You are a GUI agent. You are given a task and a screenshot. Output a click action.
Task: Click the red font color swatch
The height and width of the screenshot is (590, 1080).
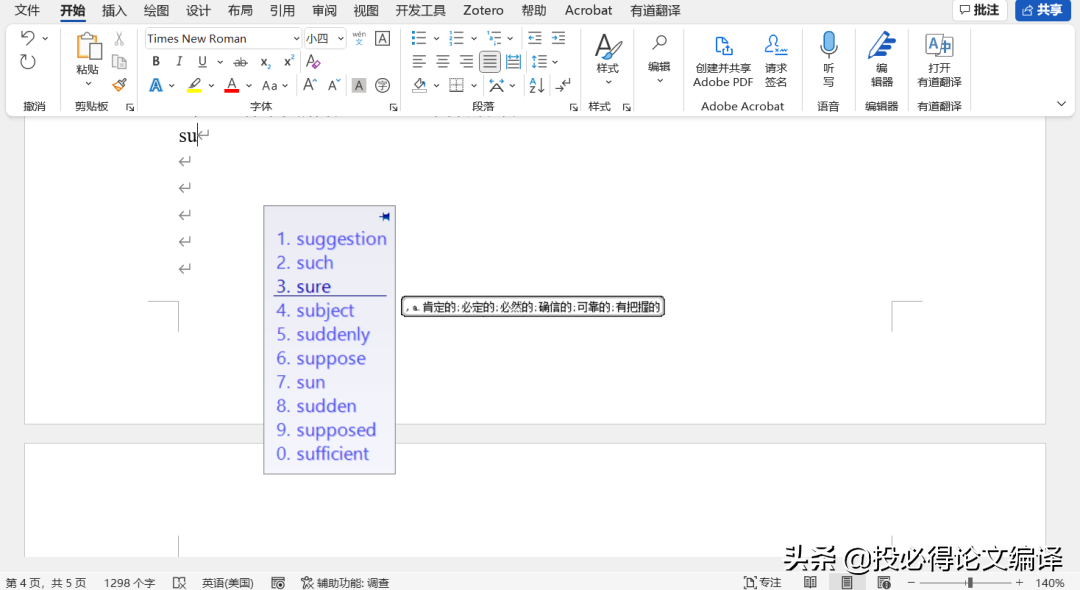click(x=231, y=86)
